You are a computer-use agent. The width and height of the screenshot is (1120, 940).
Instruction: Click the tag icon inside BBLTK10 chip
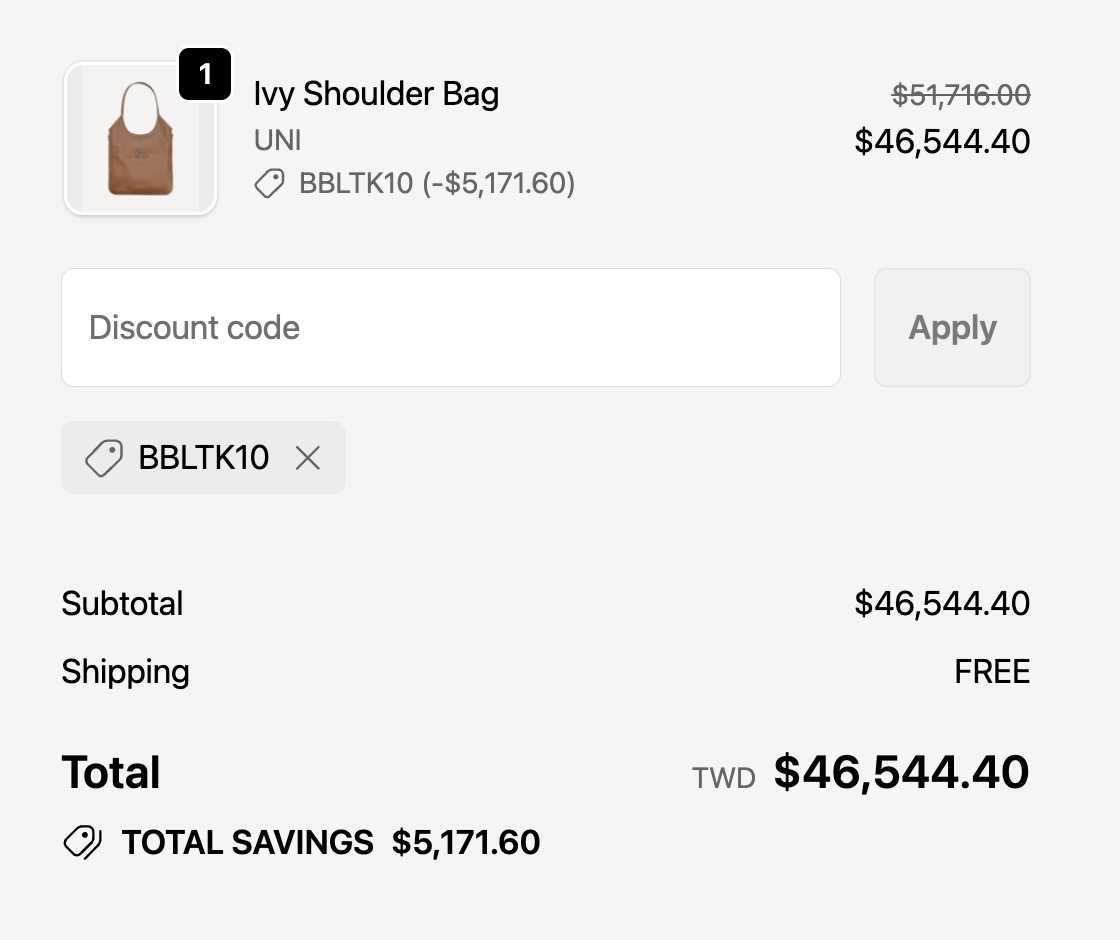tap(104, 458)
